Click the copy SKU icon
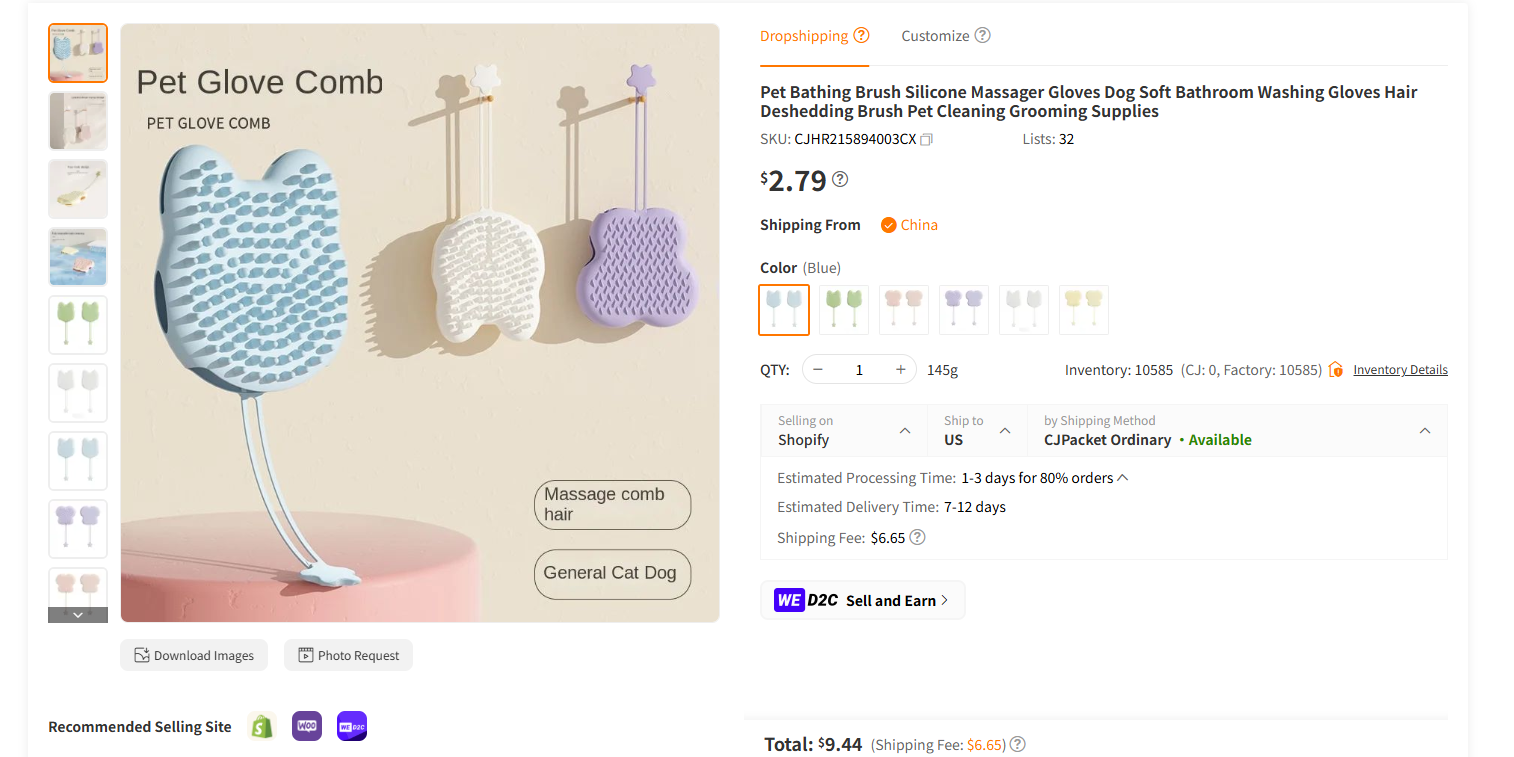 [926, 140]
